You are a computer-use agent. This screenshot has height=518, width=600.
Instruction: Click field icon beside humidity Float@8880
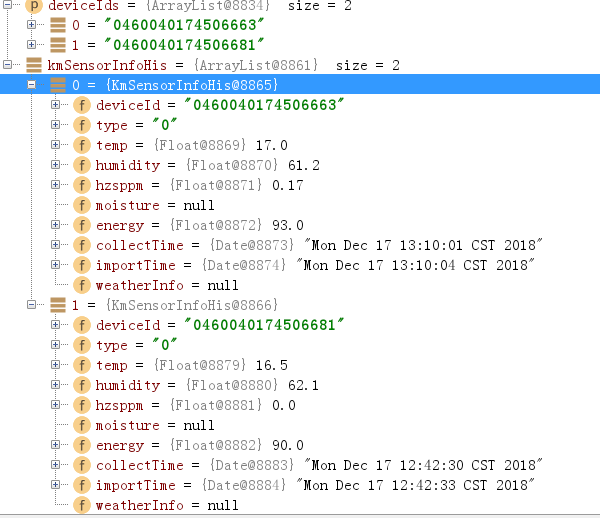(x=82, y=385)
